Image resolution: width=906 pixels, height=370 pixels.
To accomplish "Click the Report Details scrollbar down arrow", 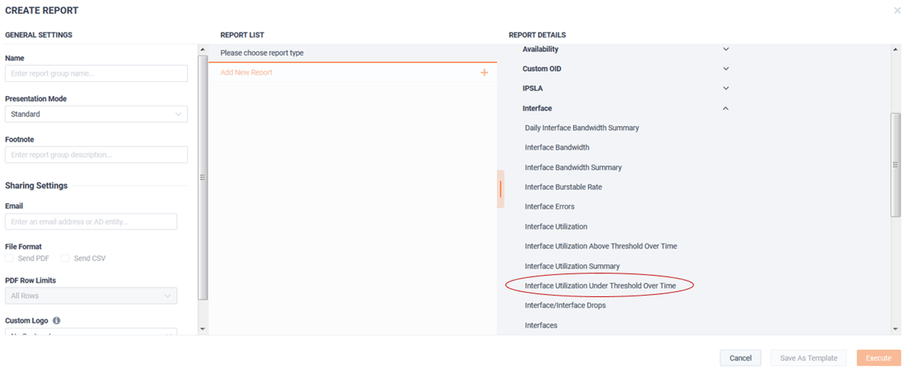I will (x=895, y=329).
